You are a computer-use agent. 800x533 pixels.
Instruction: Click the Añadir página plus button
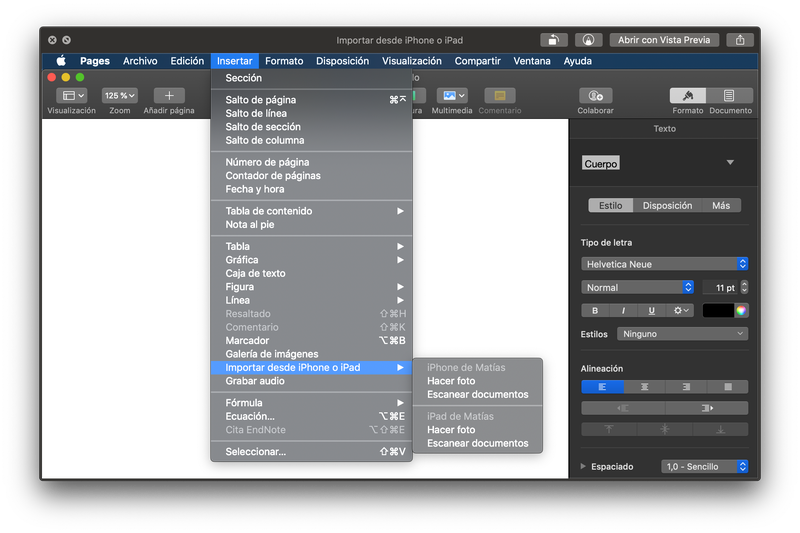(x=169, y=95)
